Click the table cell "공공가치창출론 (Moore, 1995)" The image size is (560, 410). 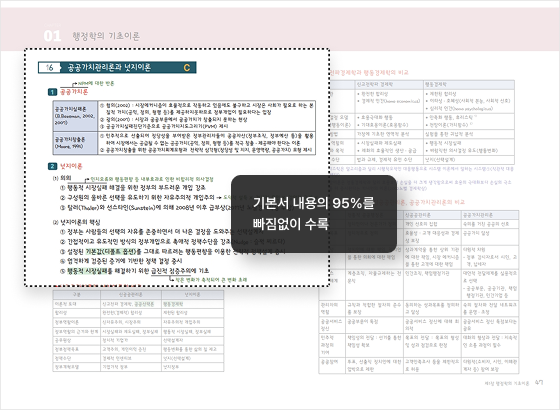(75, 143)
